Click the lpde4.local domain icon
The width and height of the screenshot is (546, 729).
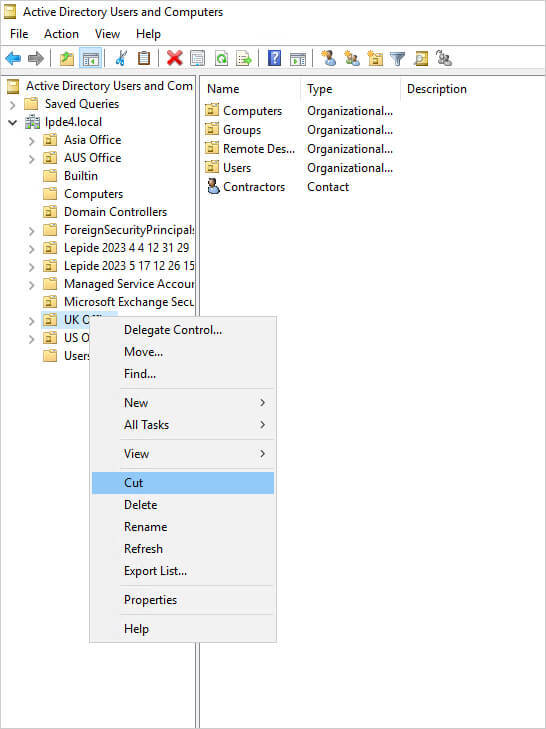(x=33, y=122)
